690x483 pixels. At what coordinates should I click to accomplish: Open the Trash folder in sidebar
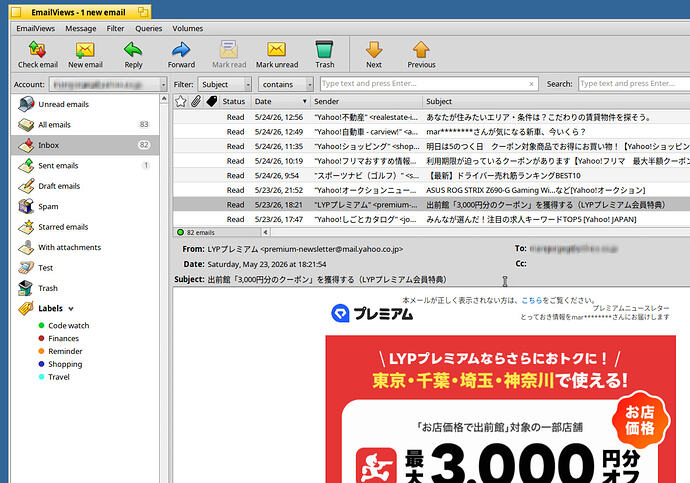(85, 288)
